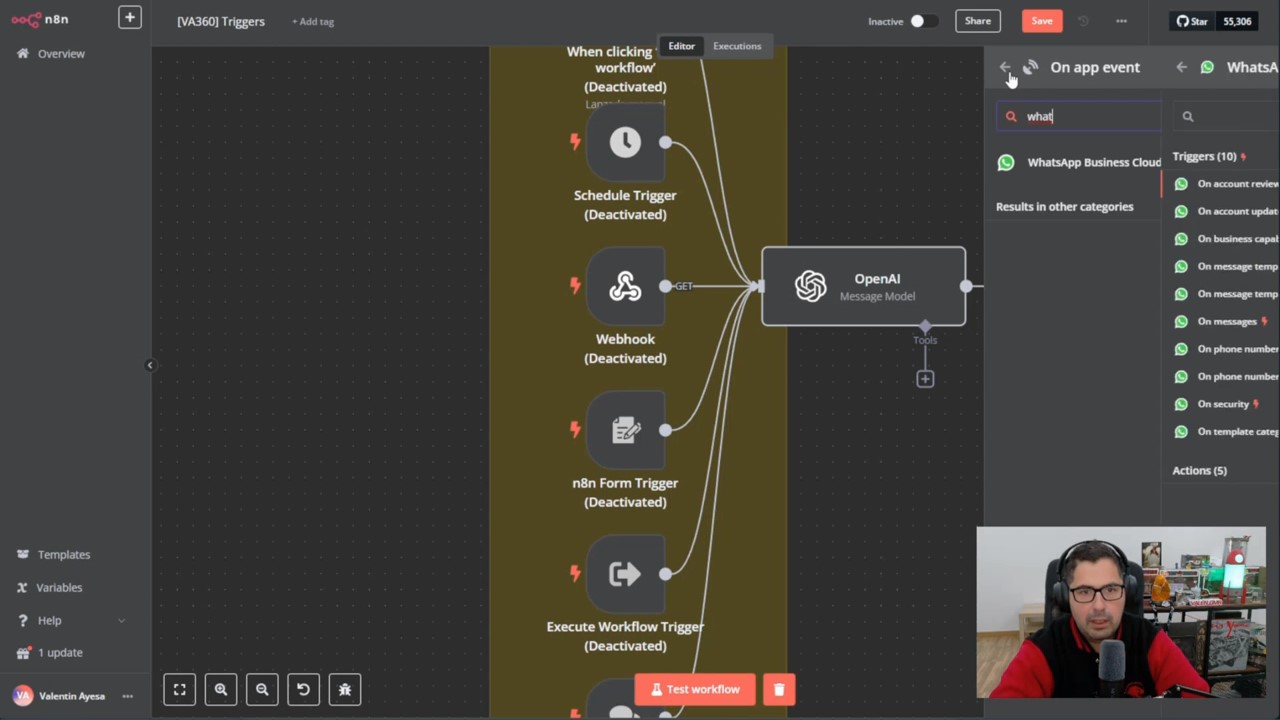The height and width of the screenshot is (720, 1280).
Task: Click the reset zoom icon
Action: point(303,689)
